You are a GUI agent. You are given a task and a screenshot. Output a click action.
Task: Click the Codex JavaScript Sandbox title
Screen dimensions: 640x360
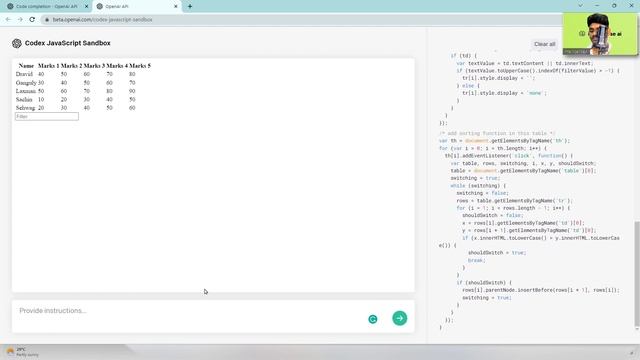coord(68,43)
